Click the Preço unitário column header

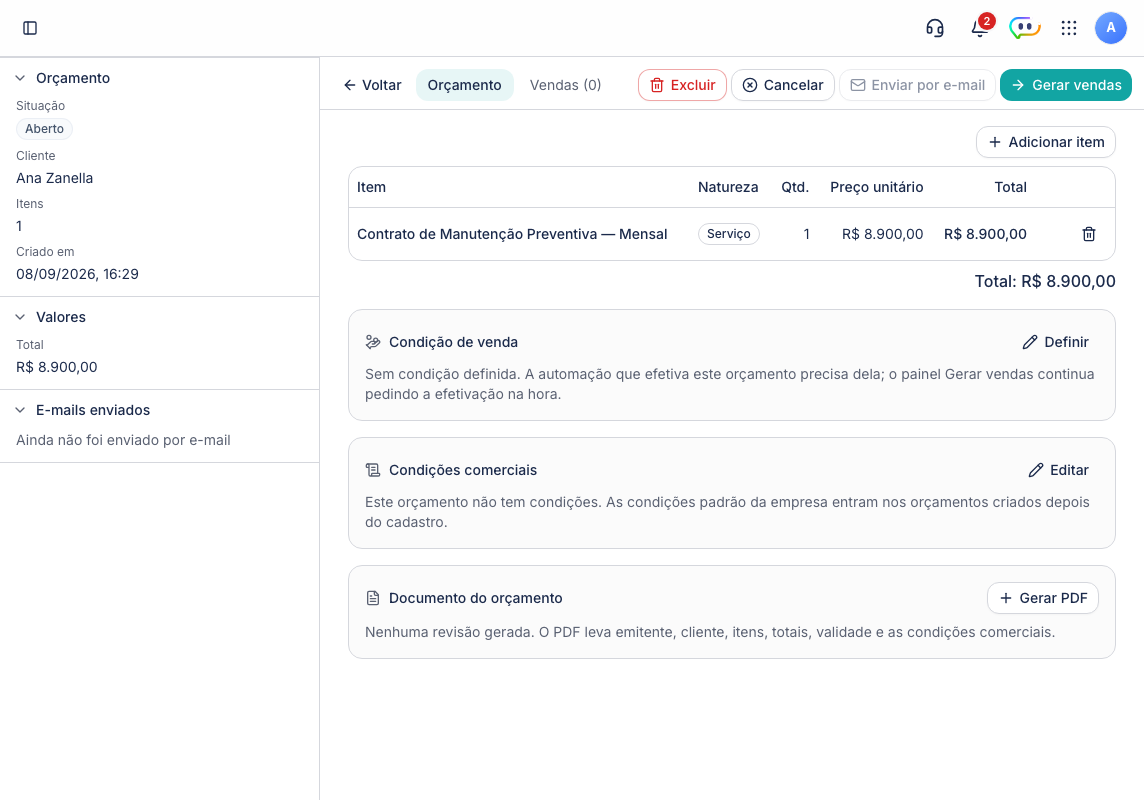(876, 187)
